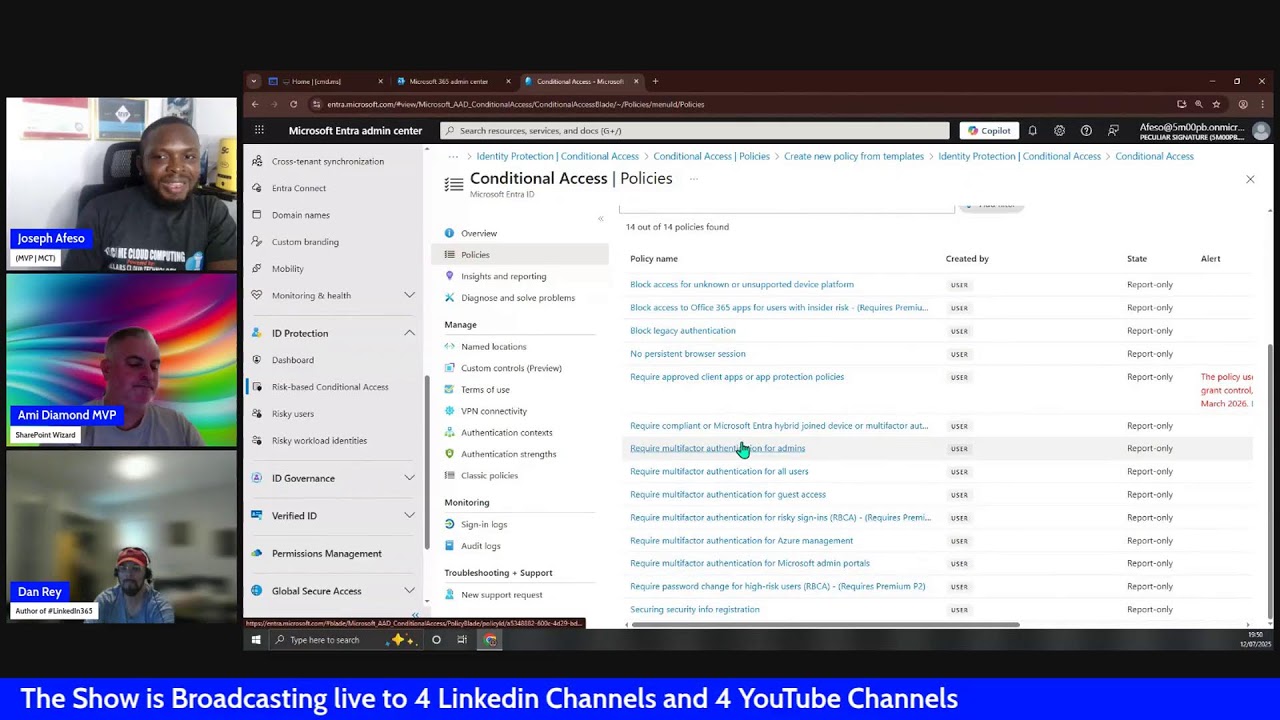1280x720 pixels.
Task: Open Risky users in sidebar
Action: coord(292,414)
